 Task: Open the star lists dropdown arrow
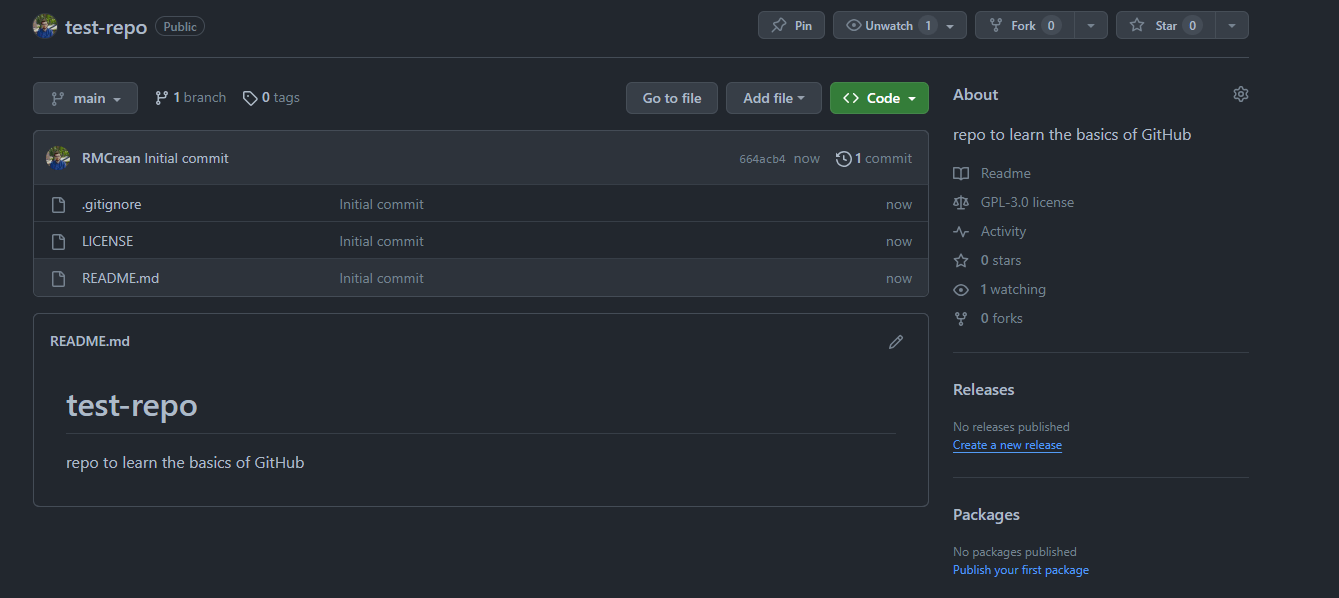click(1232, 26)
